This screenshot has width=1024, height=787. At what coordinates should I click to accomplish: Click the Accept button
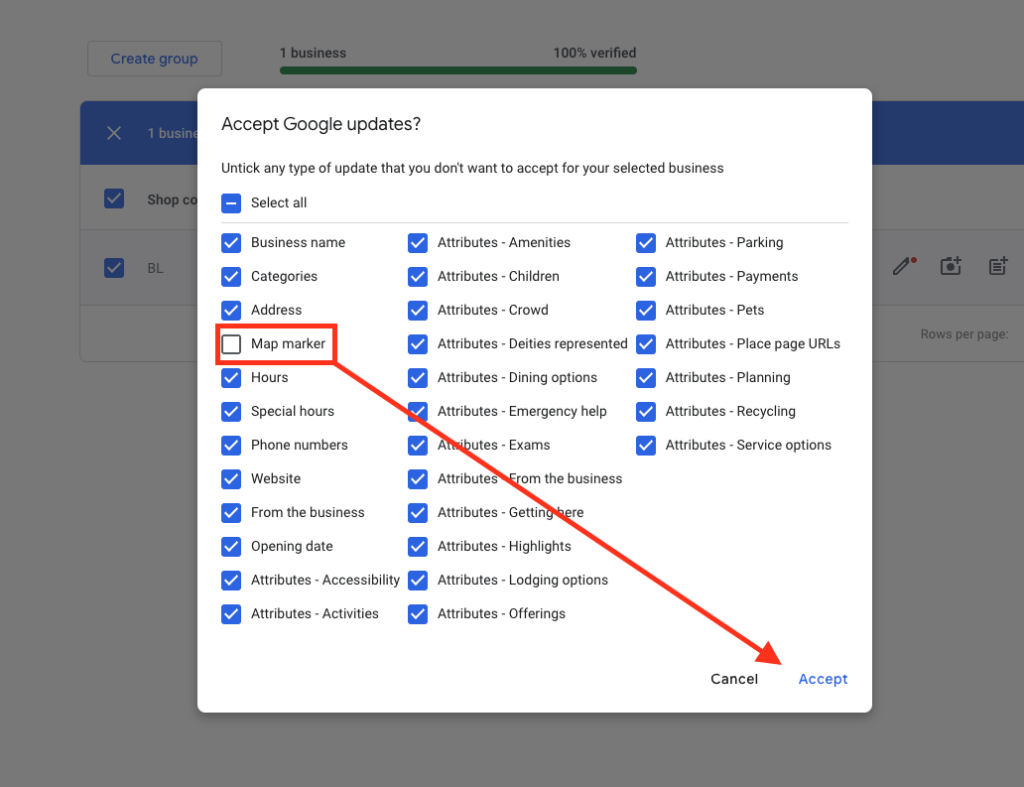click(x=823, y=679)
